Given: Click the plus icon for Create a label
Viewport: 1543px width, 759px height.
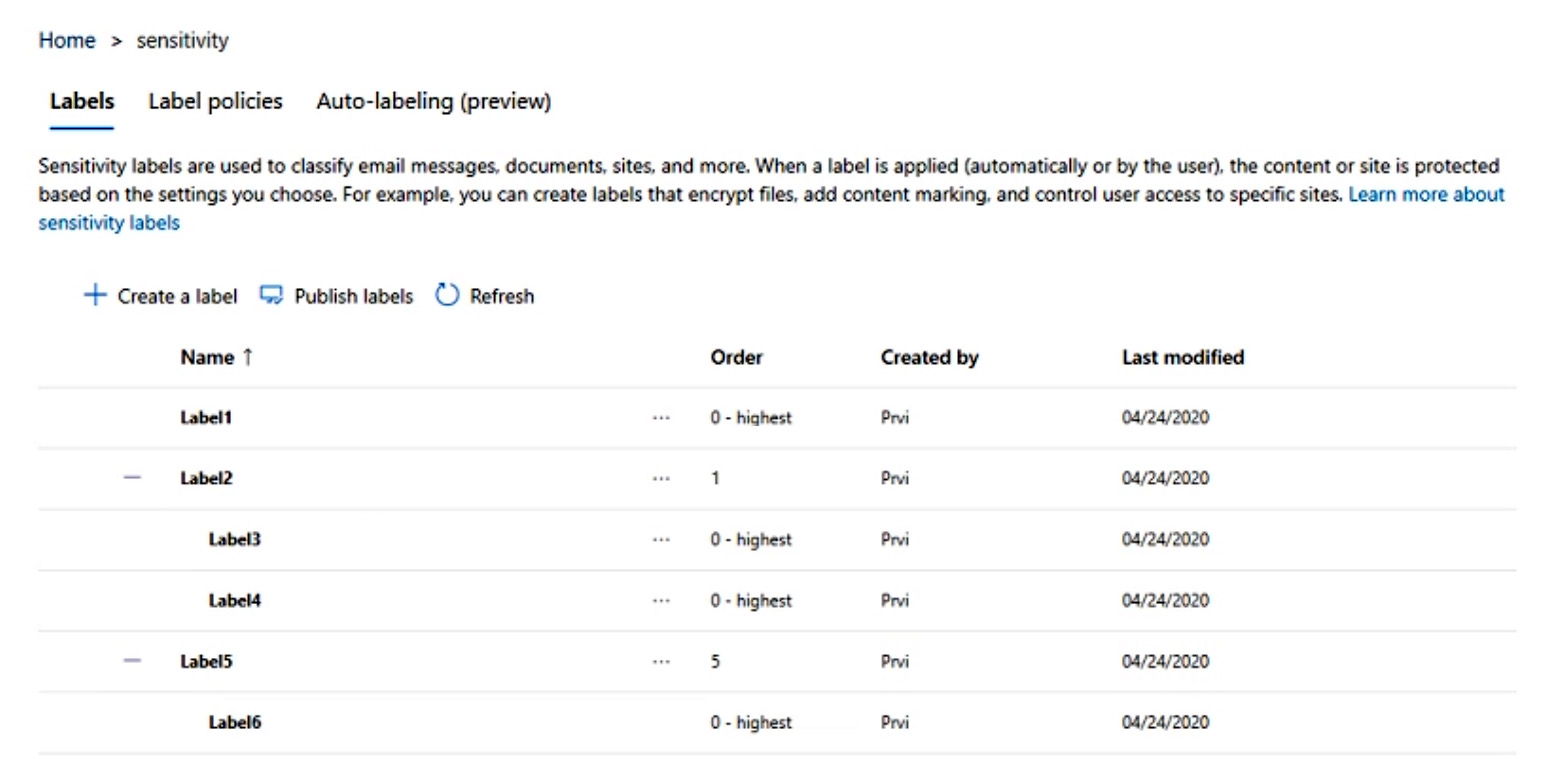Looking at the screenshot, I should click(x=94, y=296).
